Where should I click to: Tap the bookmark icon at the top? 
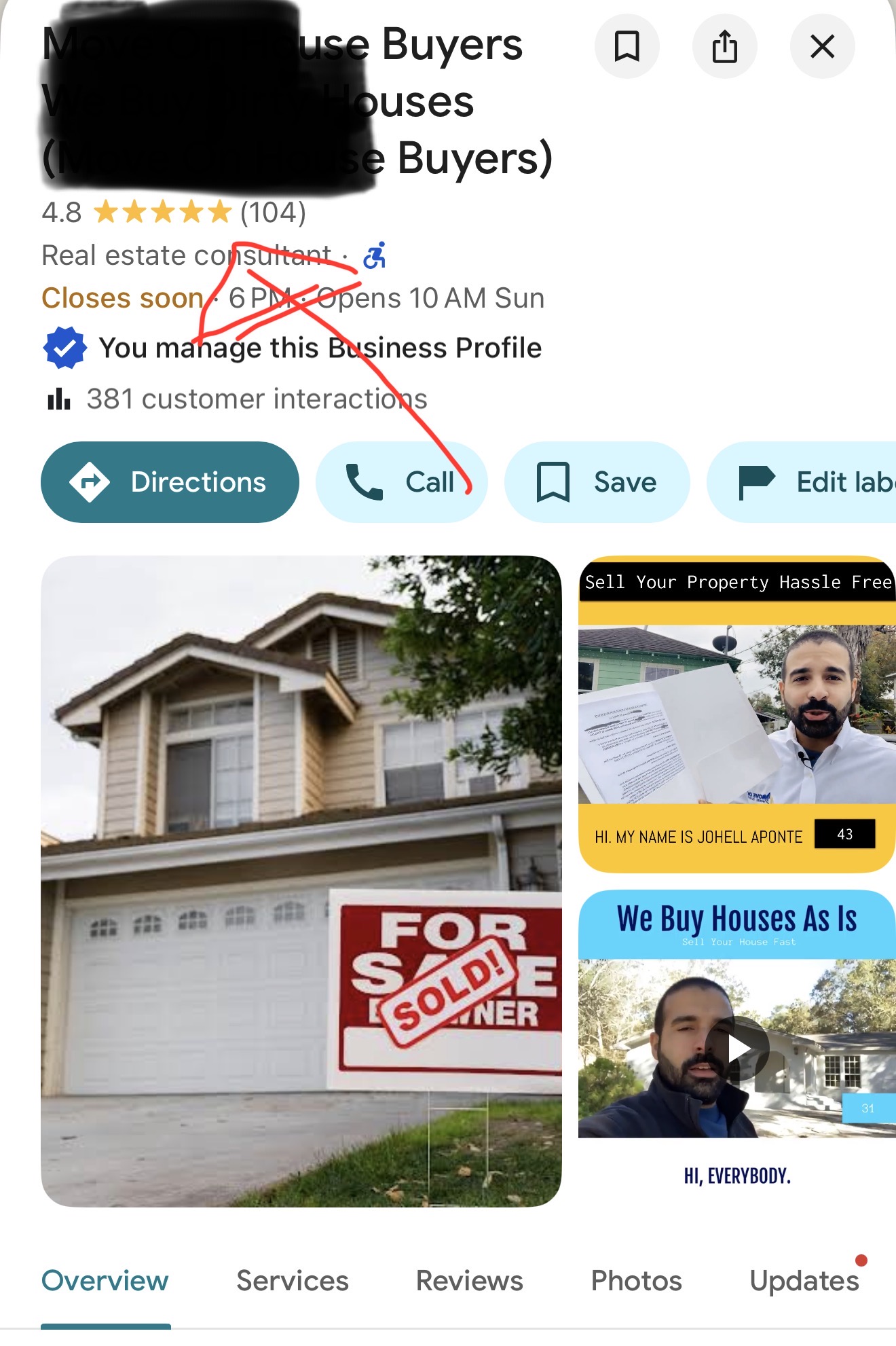[x=627, y=47]
